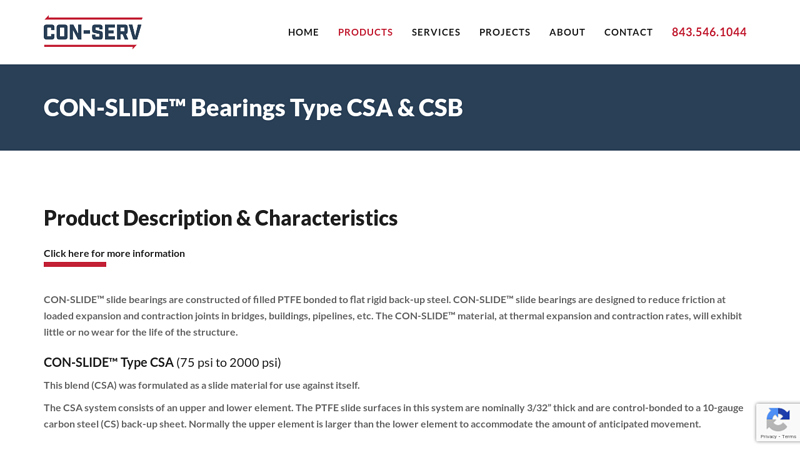
Task: Select Contact in the navigation
Action: 628,32
